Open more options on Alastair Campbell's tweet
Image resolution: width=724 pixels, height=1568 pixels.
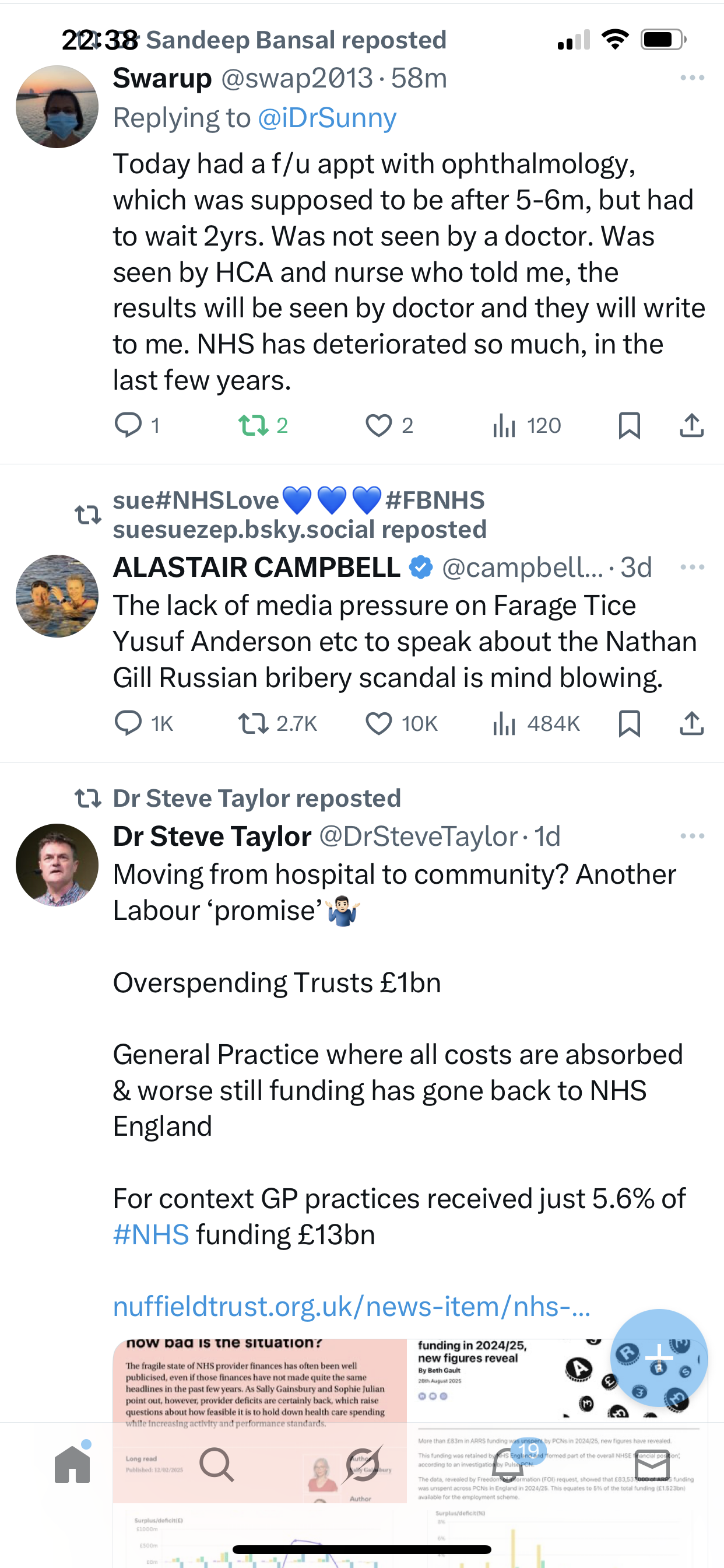pyautogui.click(x=692, y=568)
